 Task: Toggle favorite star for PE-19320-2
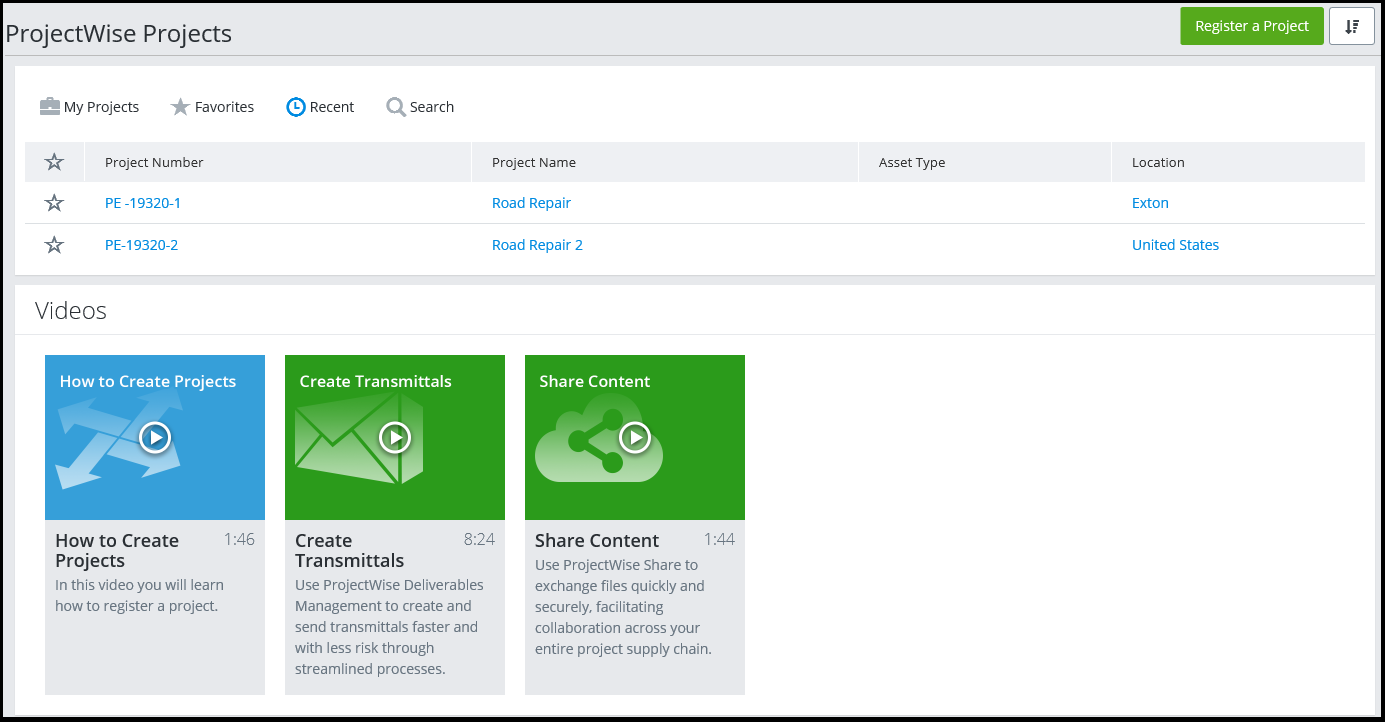pos(55,245)
